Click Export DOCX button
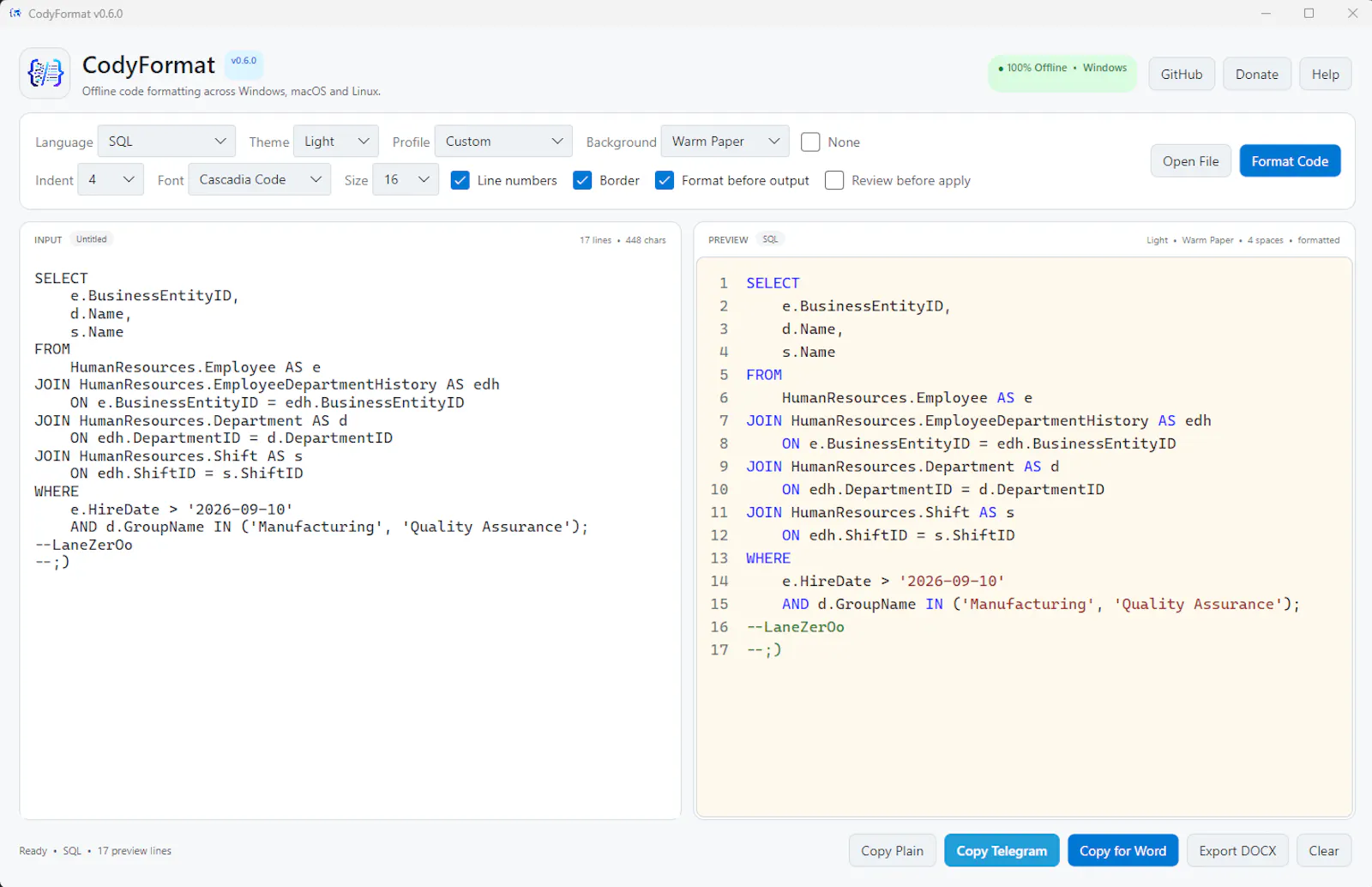Screen dimensions: 1372x887 [1237, 850]
